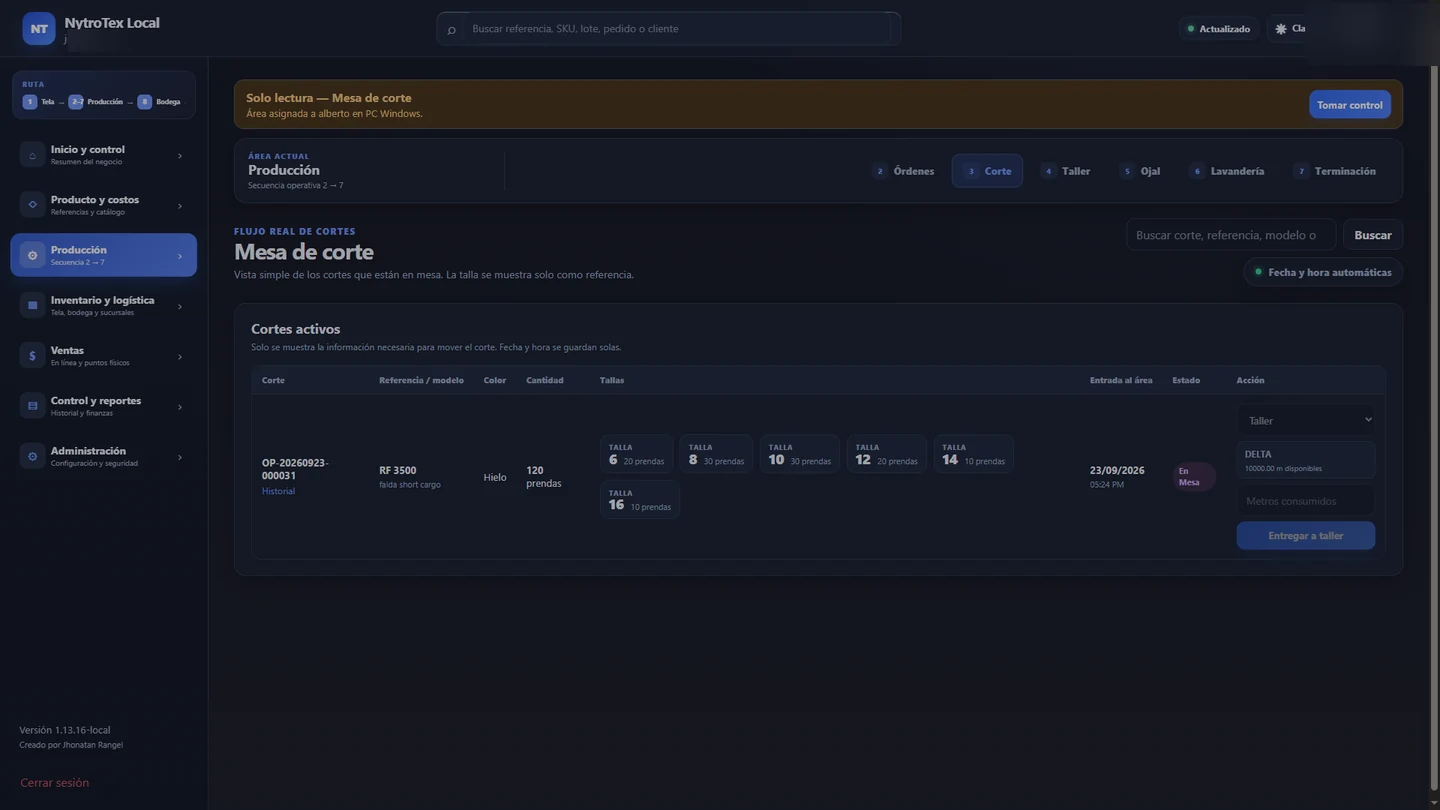Focus the top Buscar referencia, SKU search field

click(680, 29)
